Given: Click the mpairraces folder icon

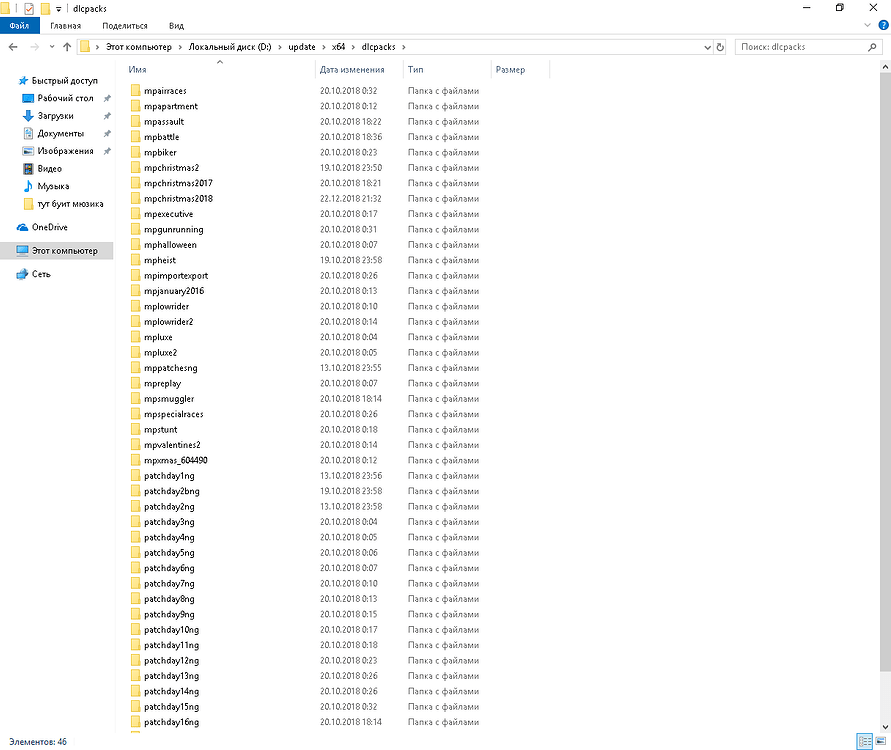Looking at the screenshot, I should pyautogui.click(x=135, y=90).
